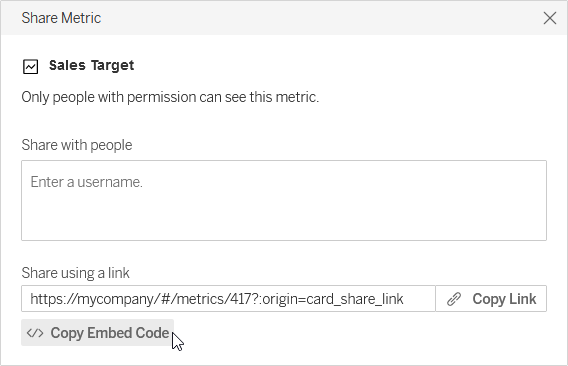Click the Enter a username placeholder text
The image size is (568, 366).
87,182
